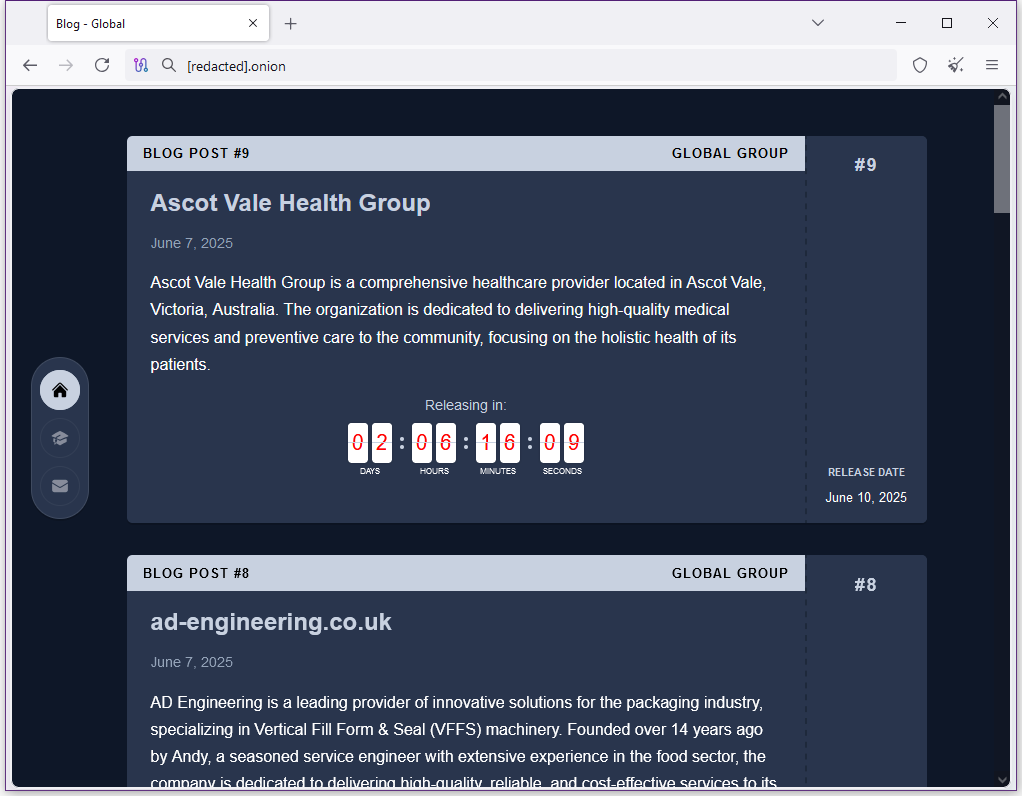Click the June 7, 2025 date under Ascot Vale
The width and height of the screenshot is (1022, 796).
[x=192, y=243]
